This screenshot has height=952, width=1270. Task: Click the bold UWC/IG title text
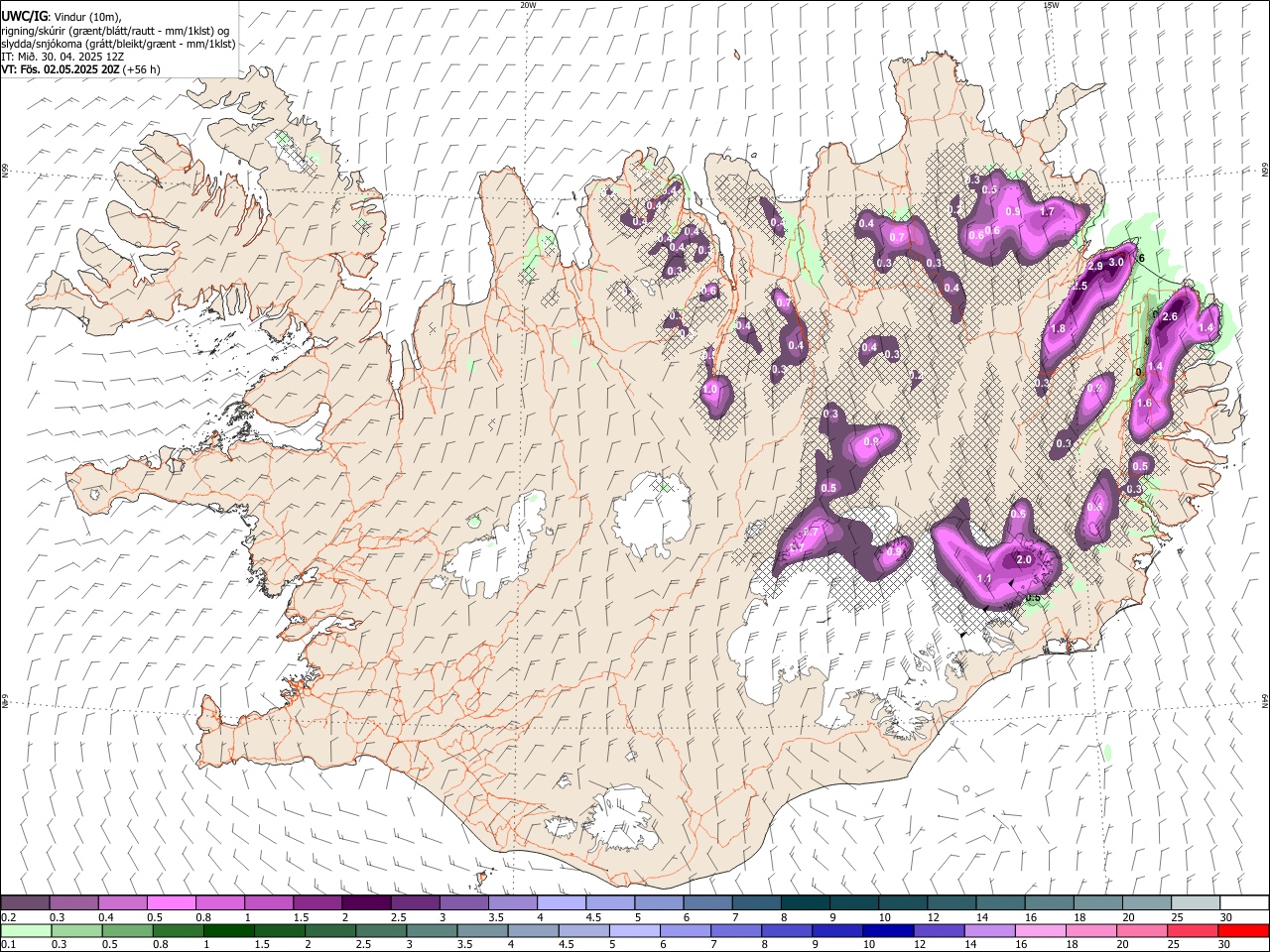[23, 16]
